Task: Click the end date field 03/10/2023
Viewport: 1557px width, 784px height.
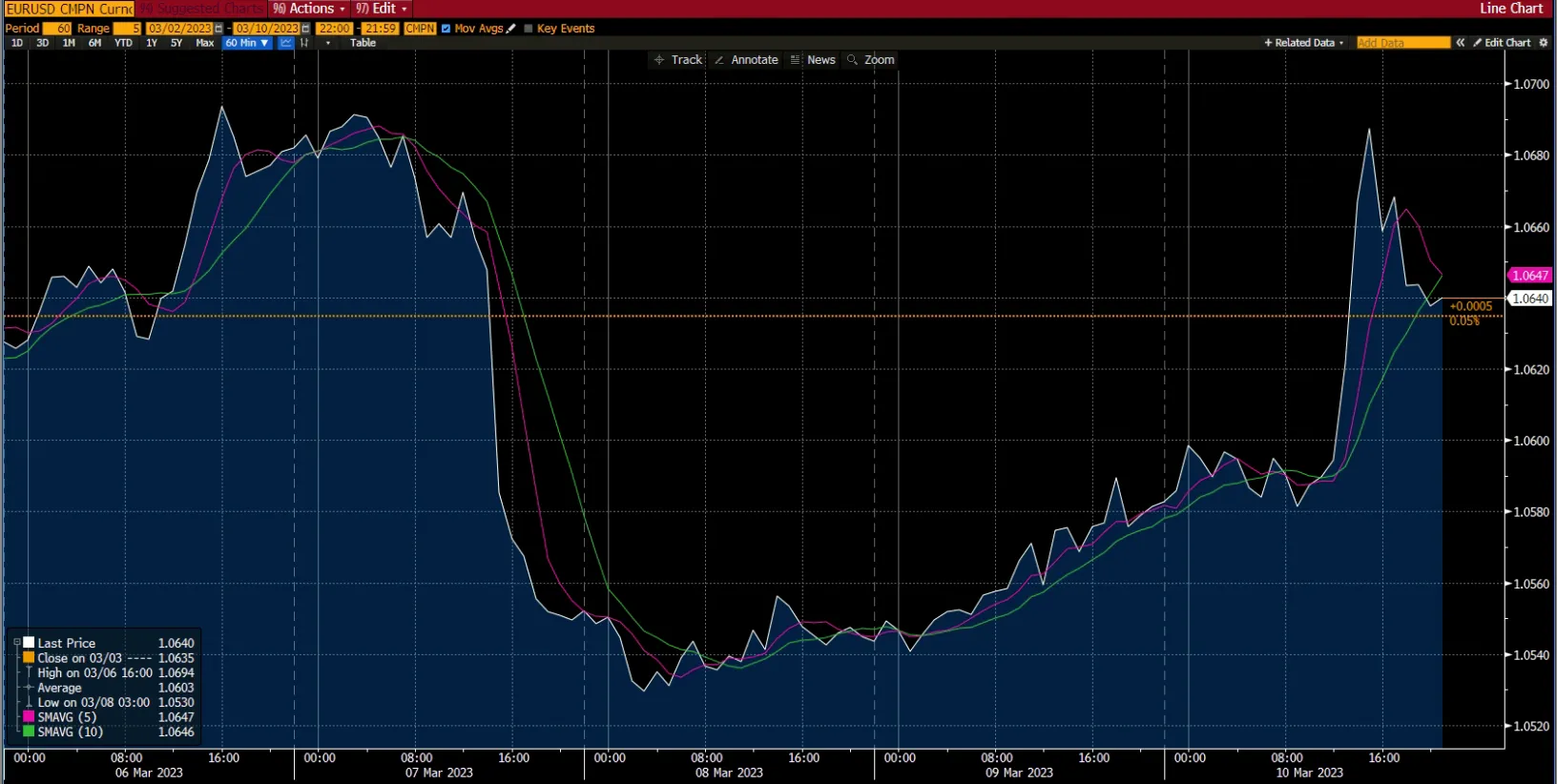Action: pos(267,29)
